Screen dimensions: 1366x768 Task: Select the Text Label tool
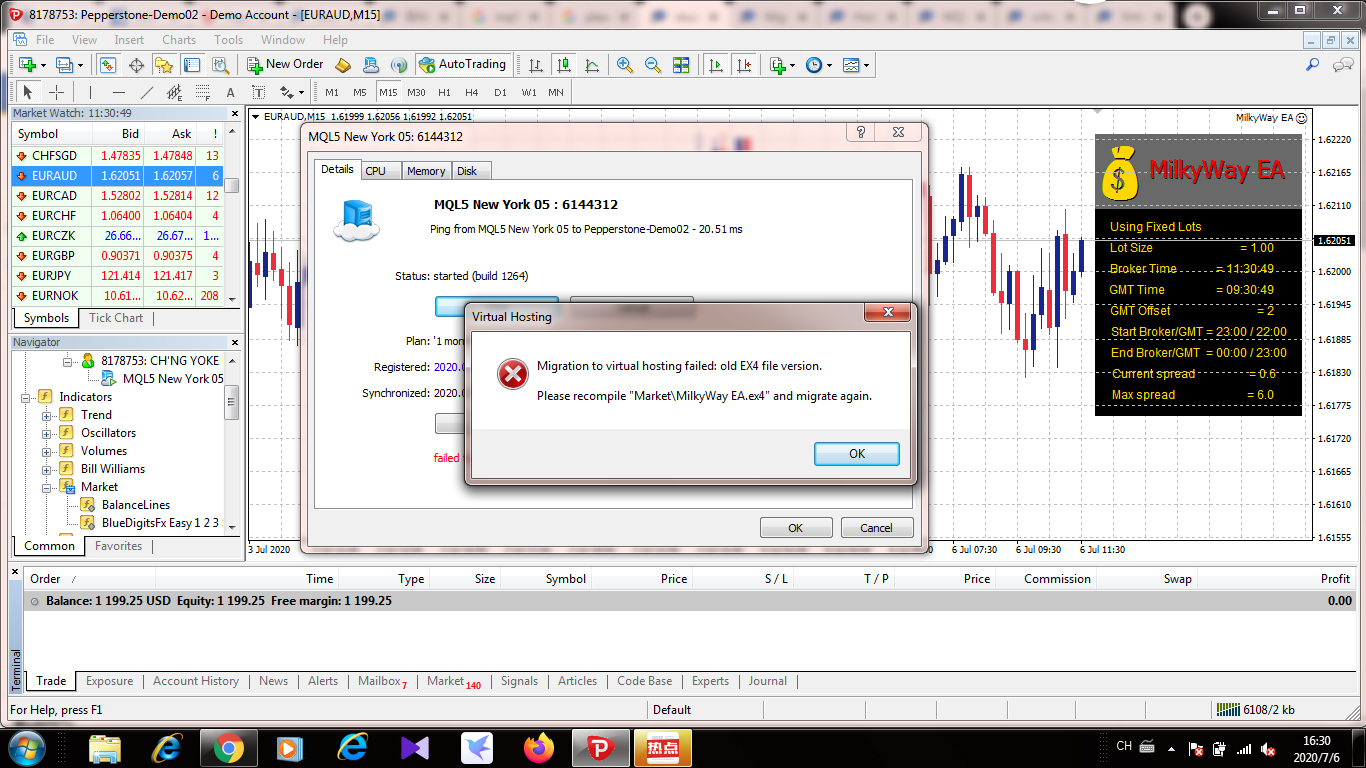click(x=258, y=92)
